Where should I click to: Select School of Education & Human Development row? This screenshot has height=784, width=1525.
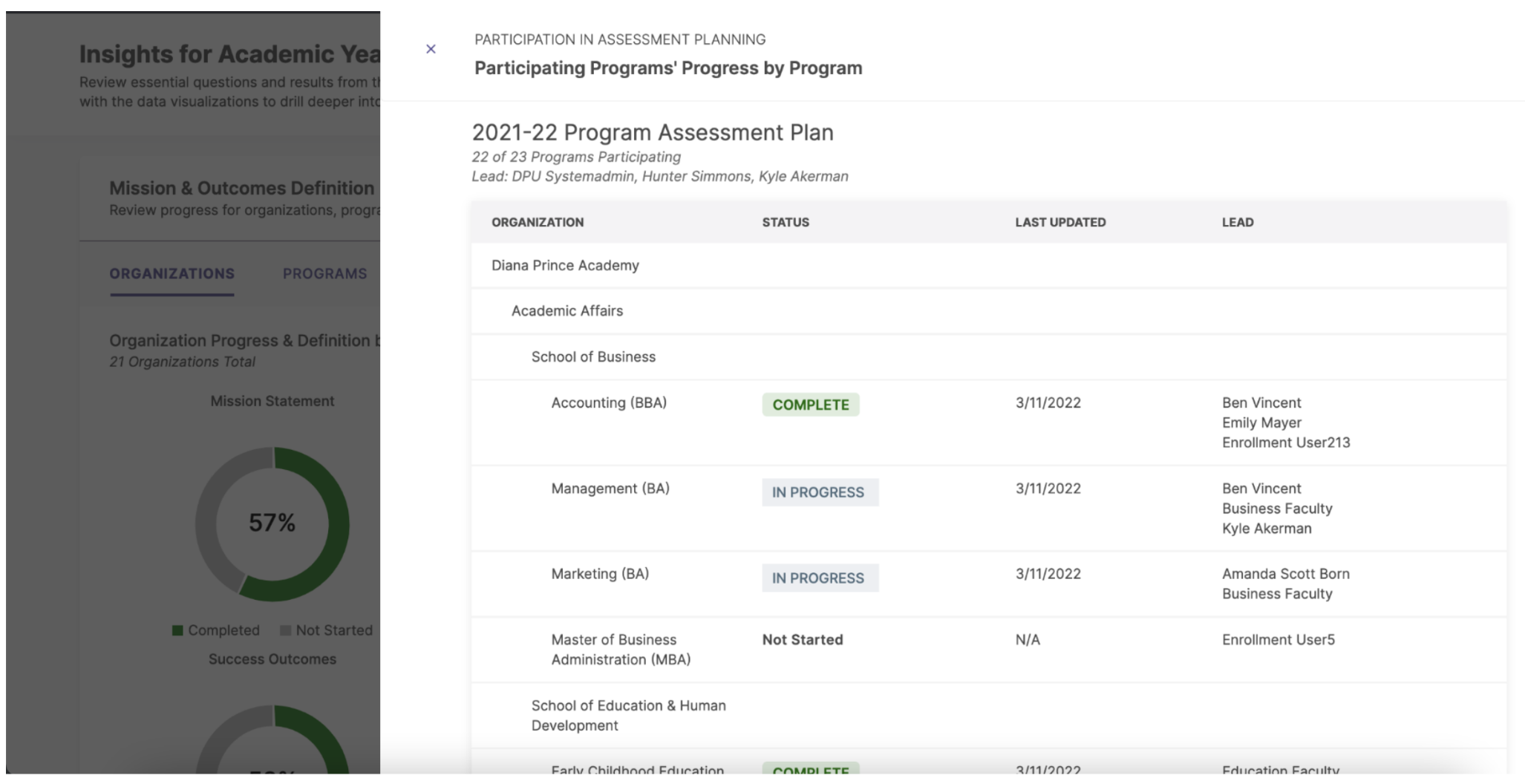[x=989, y=716]
